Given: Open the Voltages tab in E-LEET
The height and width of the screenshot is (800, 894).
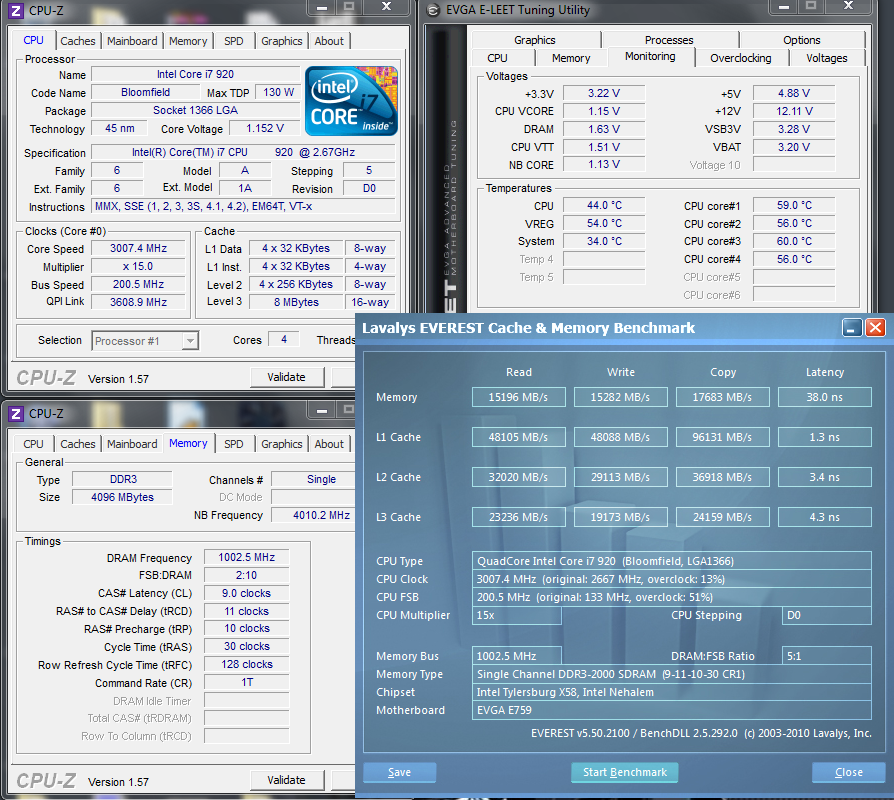Looking at the screenshot, I should pos(826,58).
